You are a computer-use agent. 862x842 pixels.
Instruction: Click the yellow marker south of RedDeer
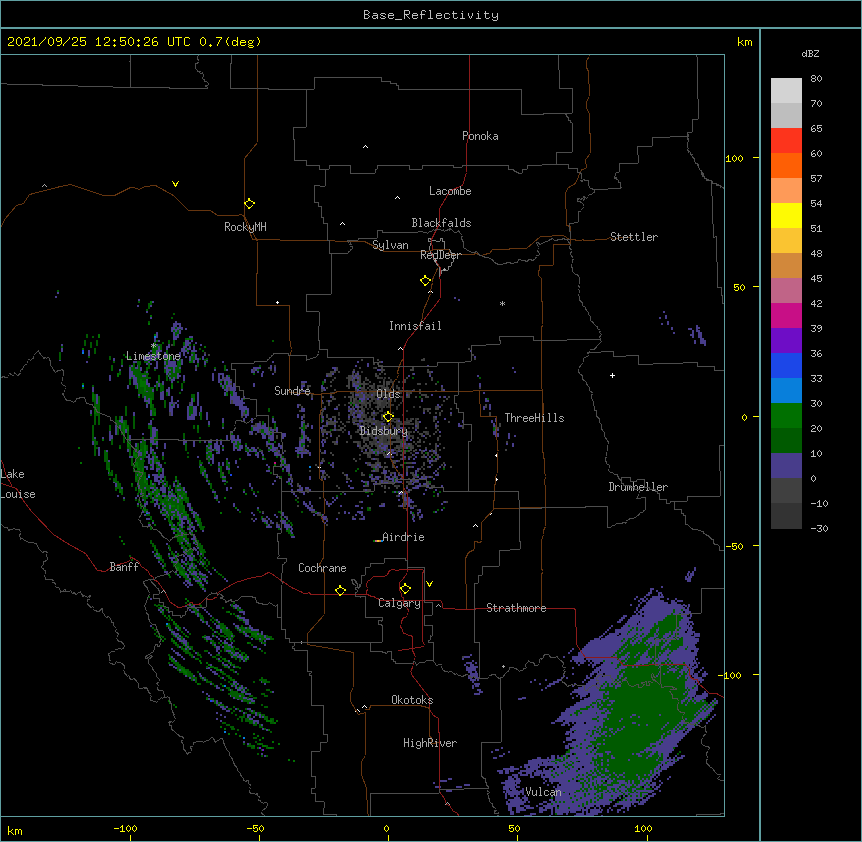click(x=426, y=281)
